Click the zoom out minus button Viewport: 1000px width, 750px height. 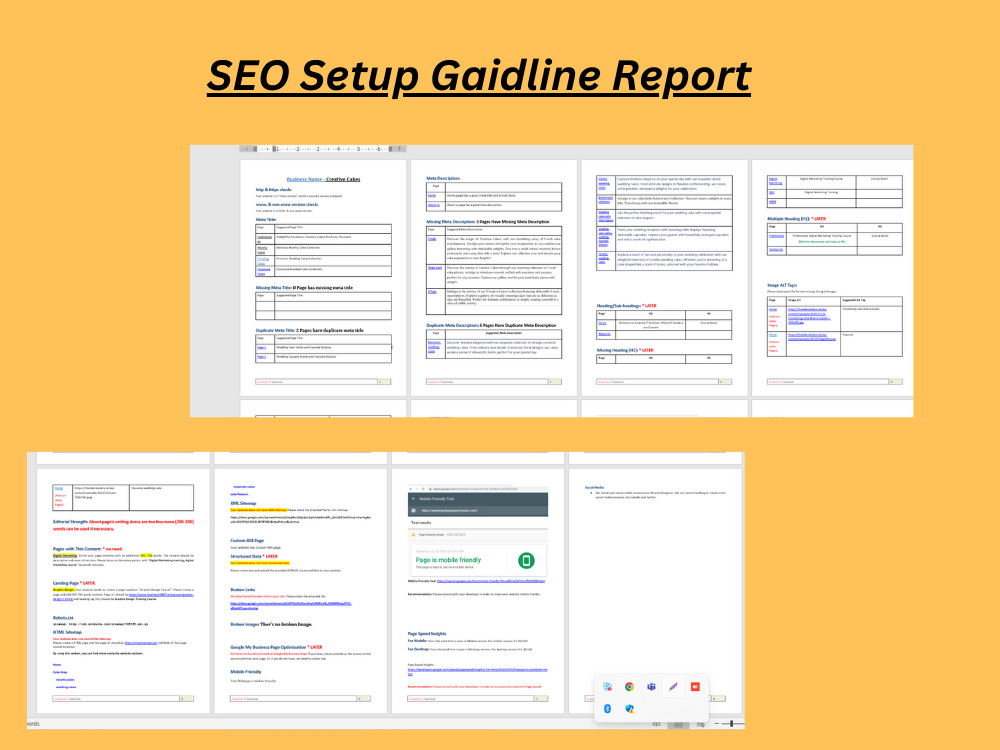coord(716,724)
